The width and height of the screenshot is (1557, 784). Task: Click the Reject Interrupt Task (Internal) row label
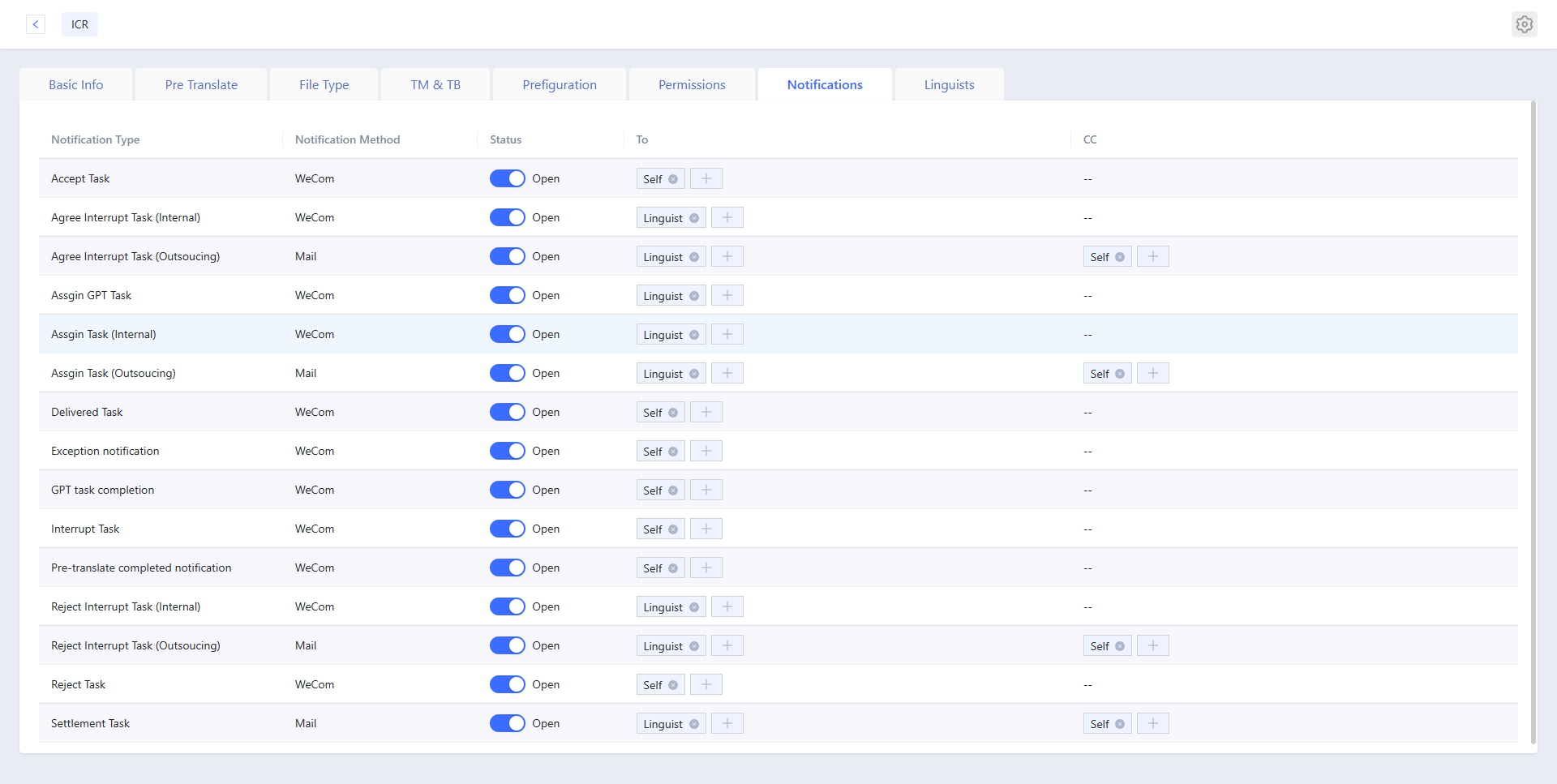pyautogui.click(x=126, y=606)
